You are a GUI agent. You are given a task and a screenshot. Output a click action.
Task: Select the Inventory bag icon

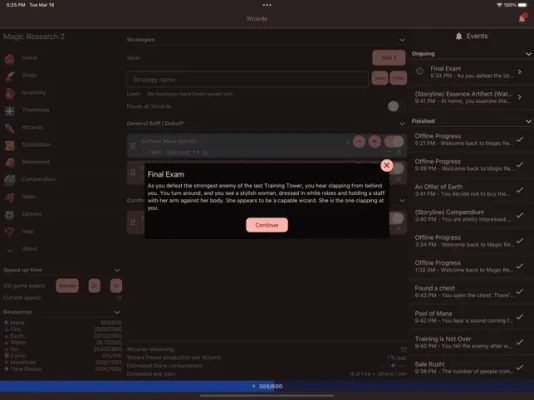(10, 93)
